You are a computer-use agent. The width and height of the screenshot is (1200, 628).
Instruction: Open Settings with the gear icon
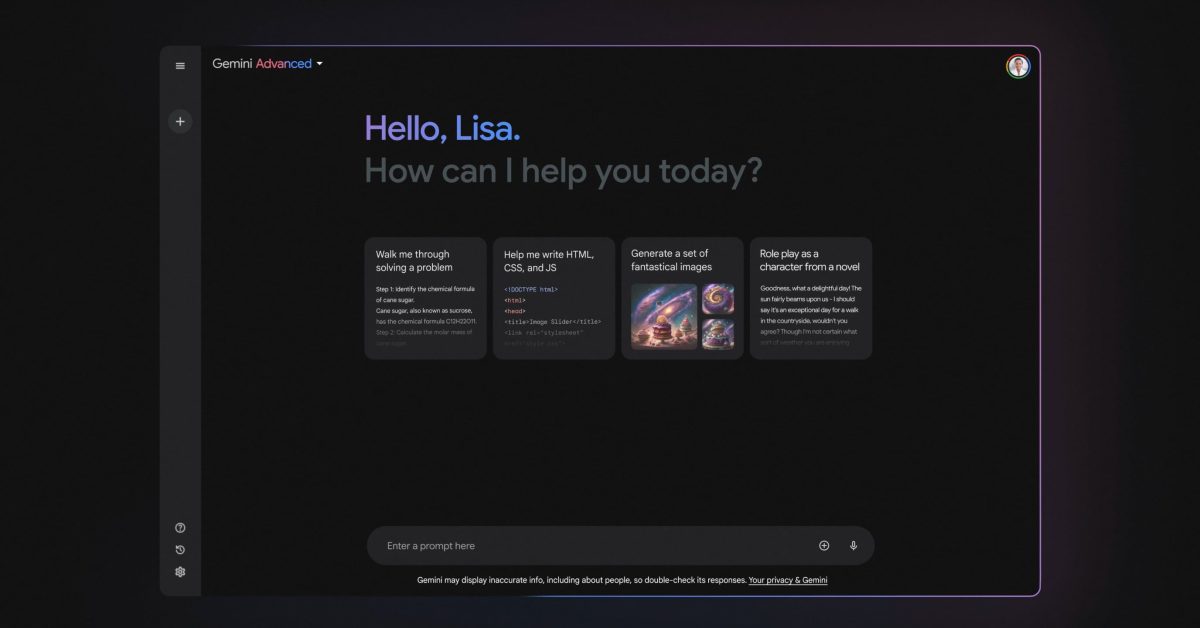pyautogui.click(x=180, y=571)
